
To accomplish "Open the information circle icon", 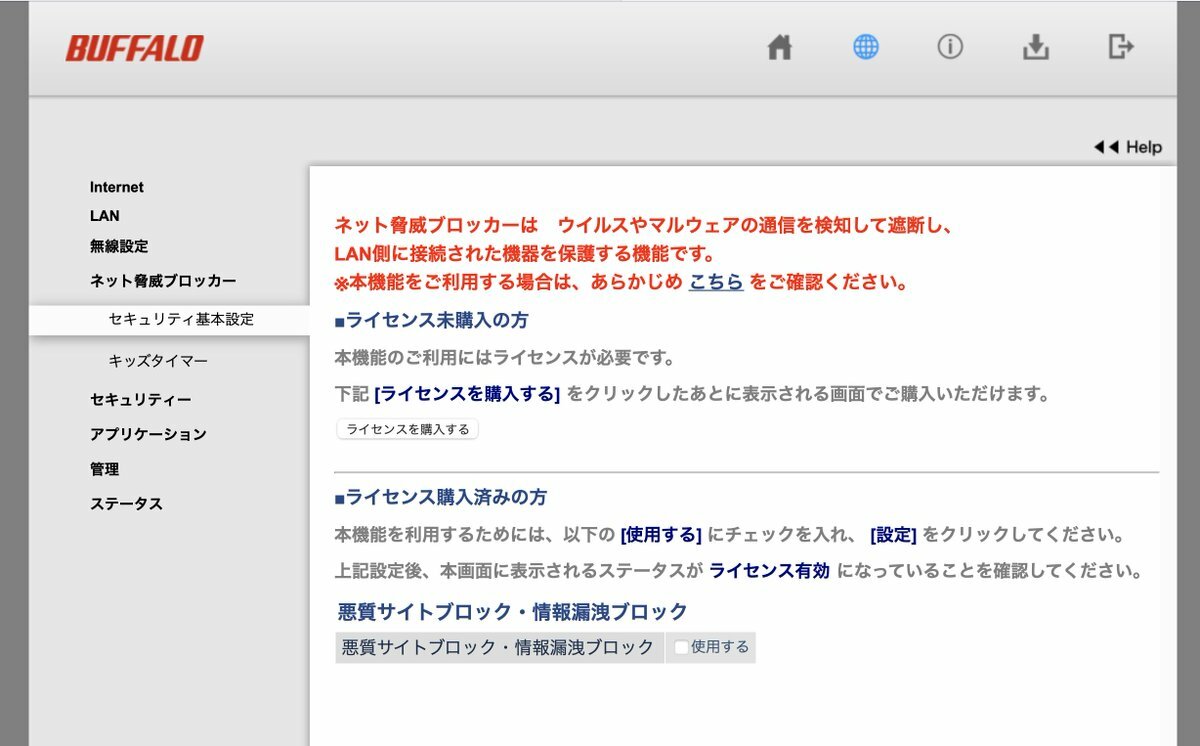I will (950, 47).
